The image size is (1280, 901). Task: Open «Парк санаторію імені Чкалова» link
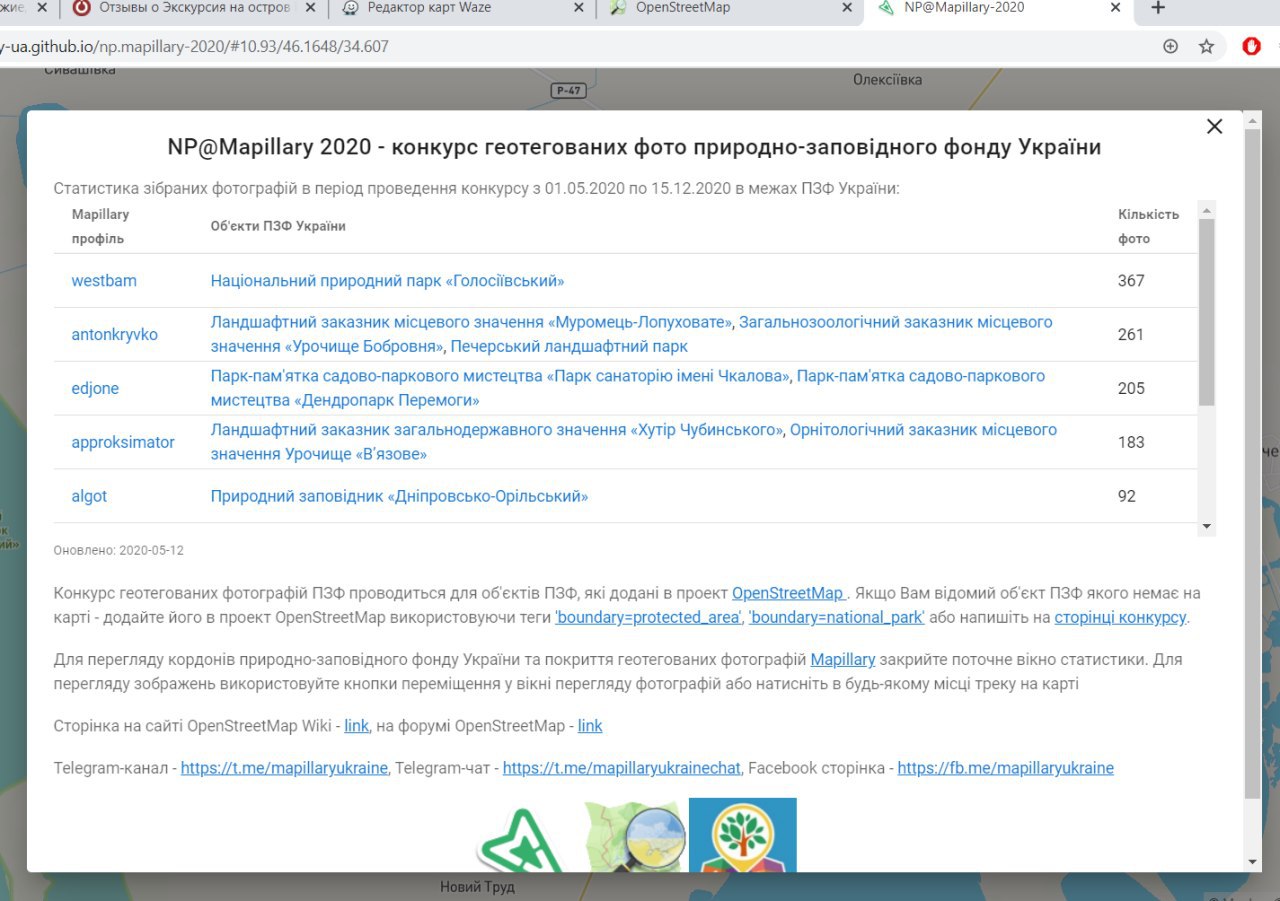tap(501, 376)
